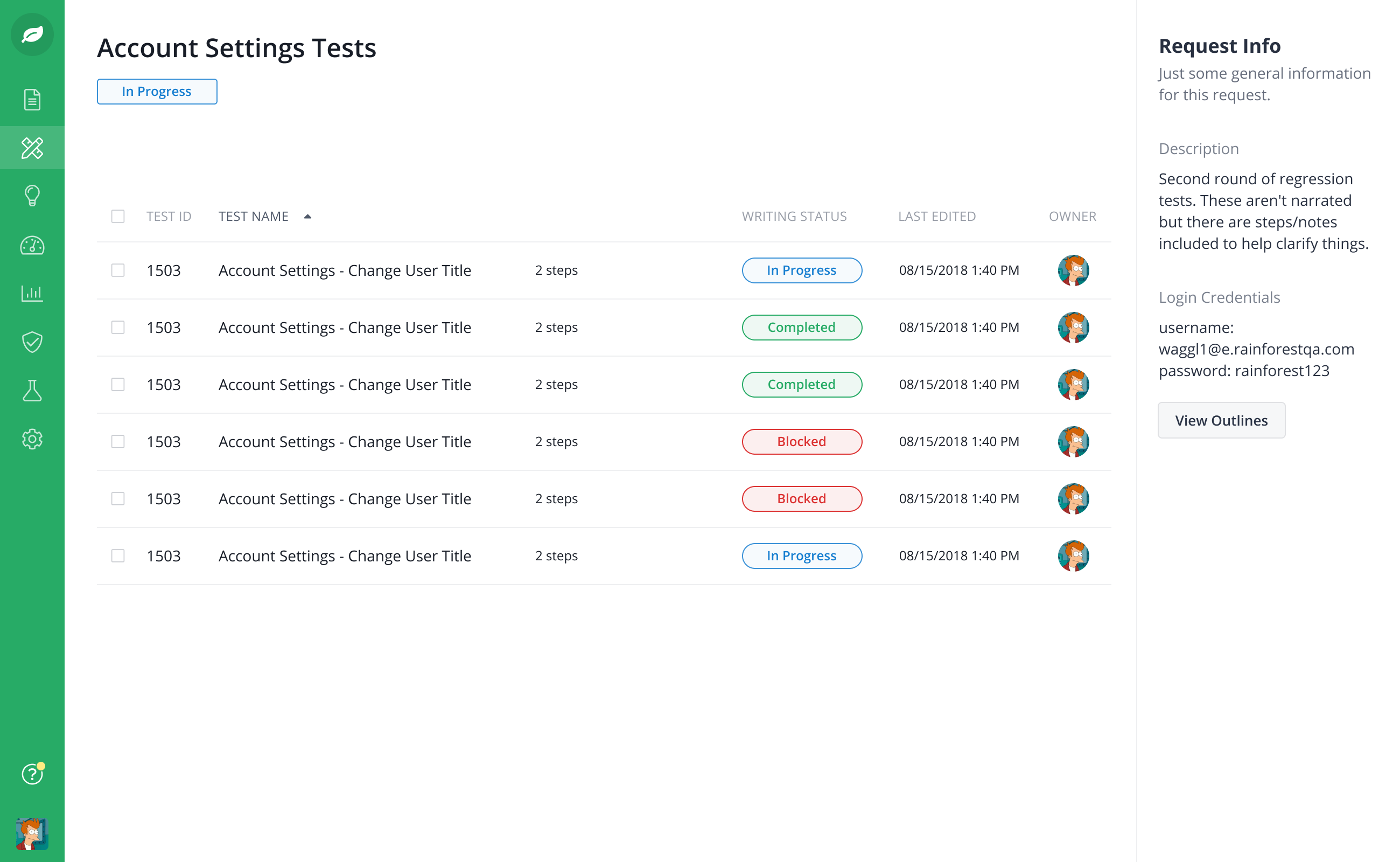Check the first test row checkbox
The width and height of the screenshot is (1400, 862).
click(x=118, y=270)
